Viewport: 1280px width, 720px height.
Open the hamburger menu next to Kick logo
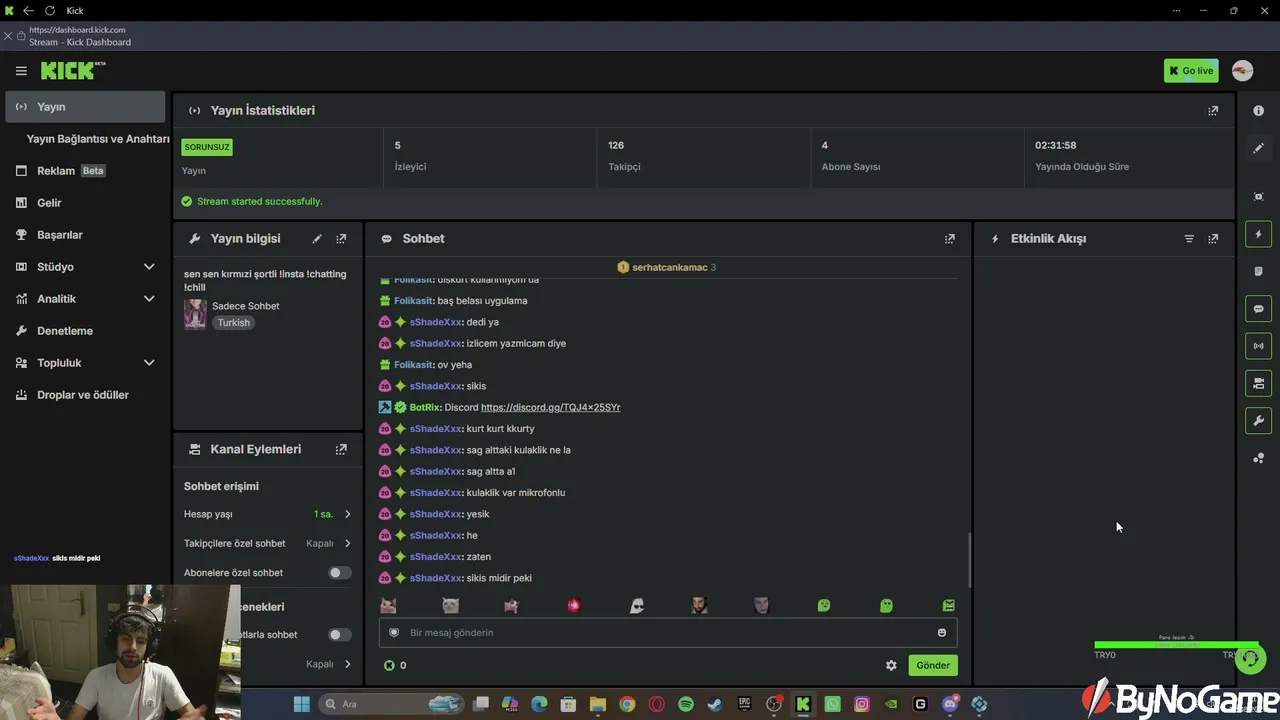pyautogui.click(x=21, y=71)
